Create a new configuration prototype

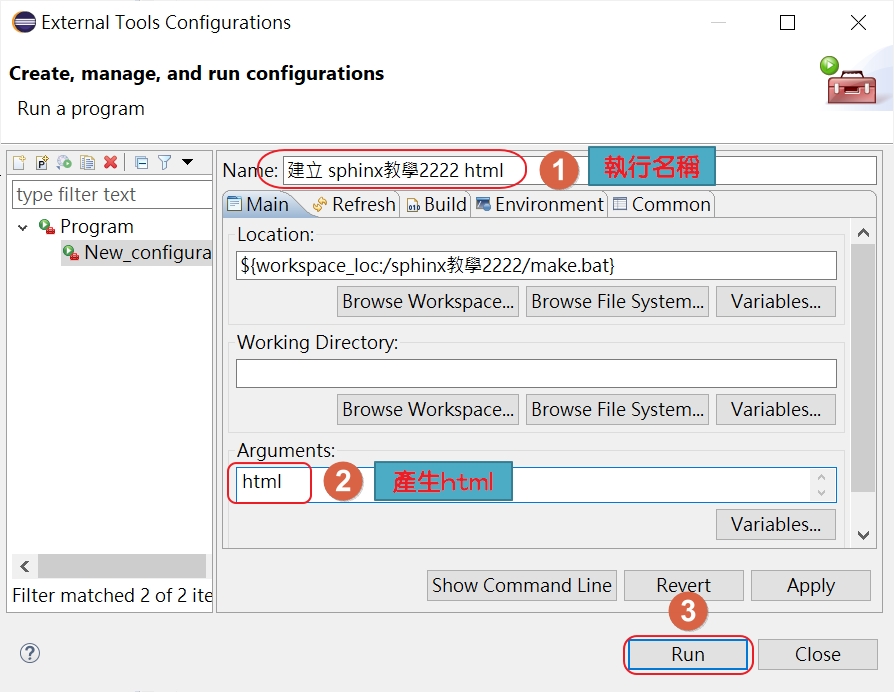coord(42,162)
